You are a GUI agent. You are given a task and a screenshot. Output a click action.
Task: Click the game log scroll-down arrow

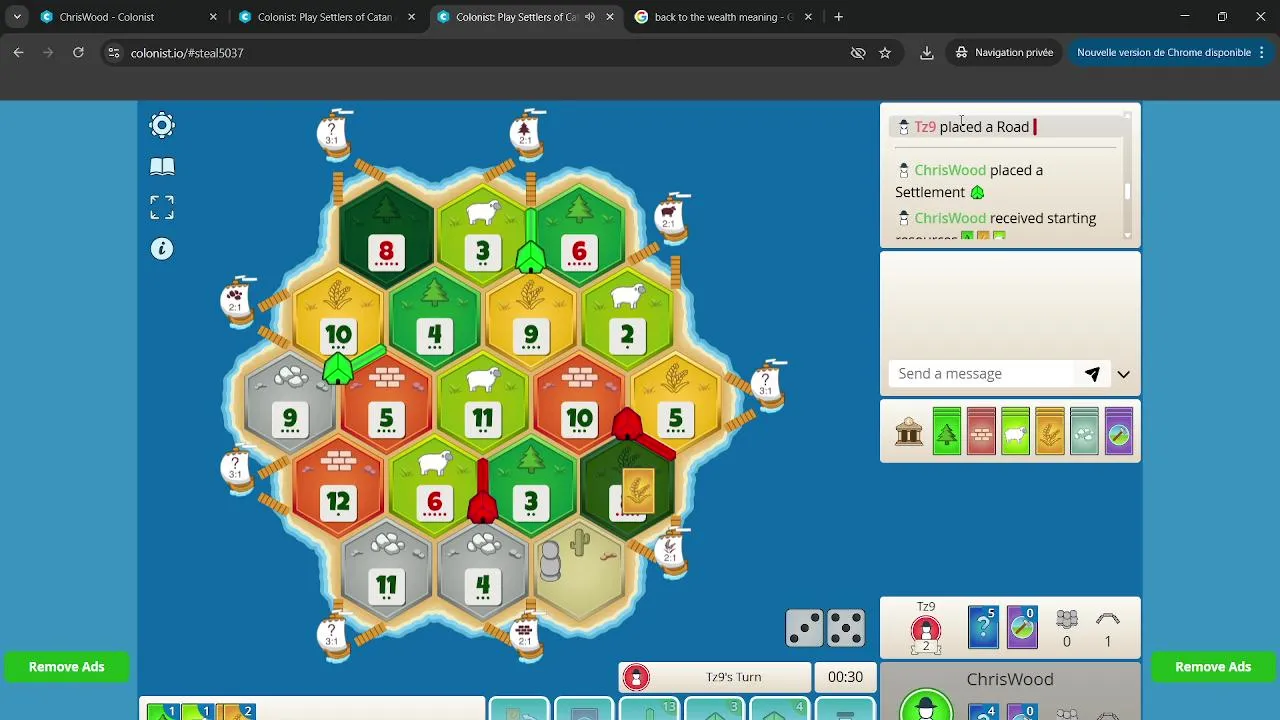1128,235
